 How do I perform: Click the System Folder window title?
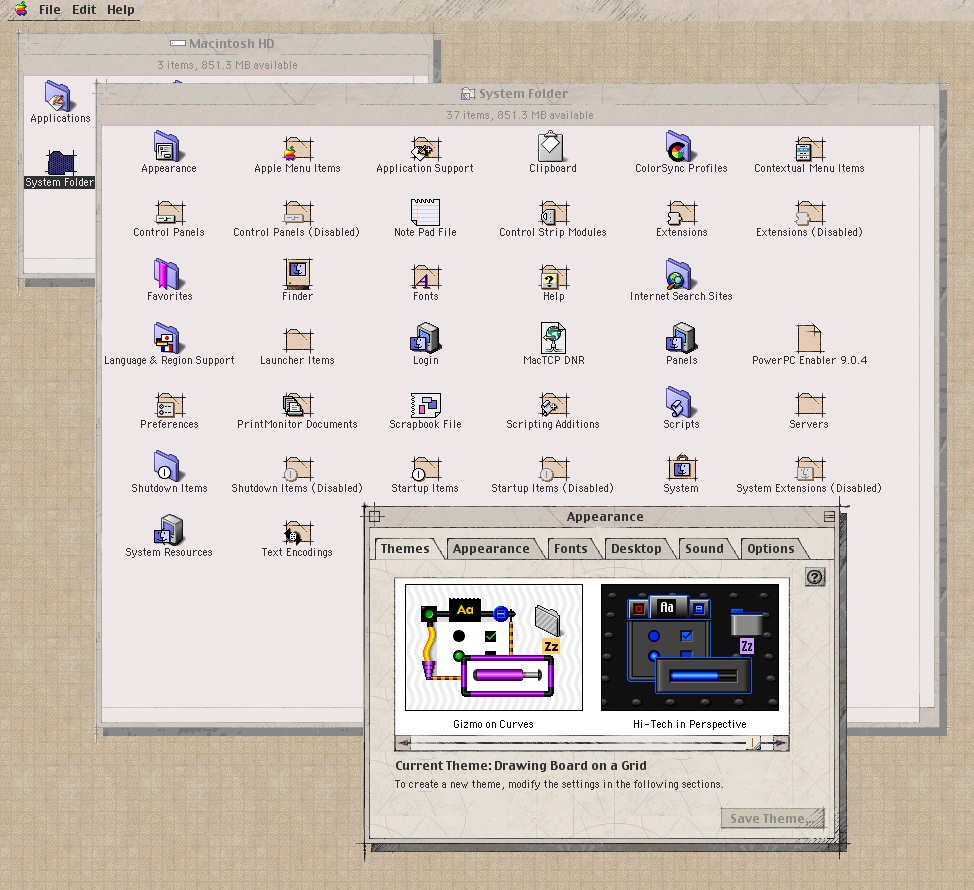pyautogui.click(x=515, y=94)
